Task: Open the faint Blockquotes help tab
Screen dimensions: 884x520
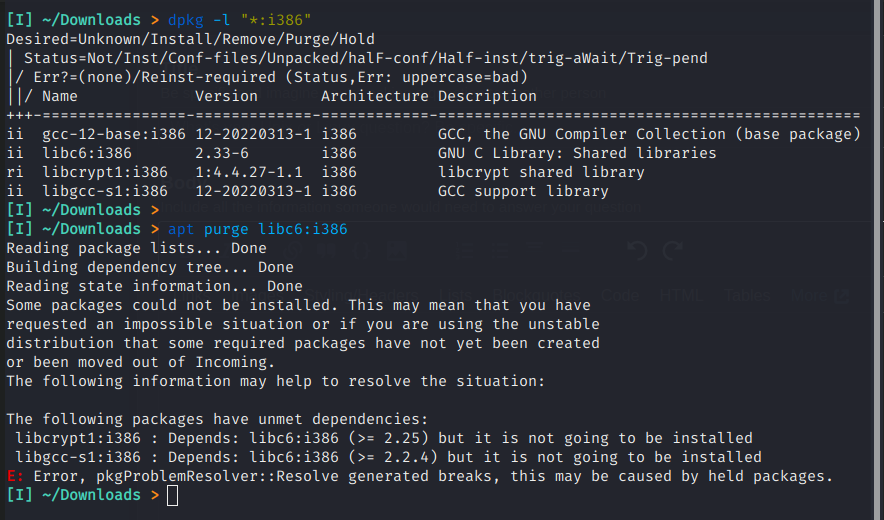Action: pos(536,296)
